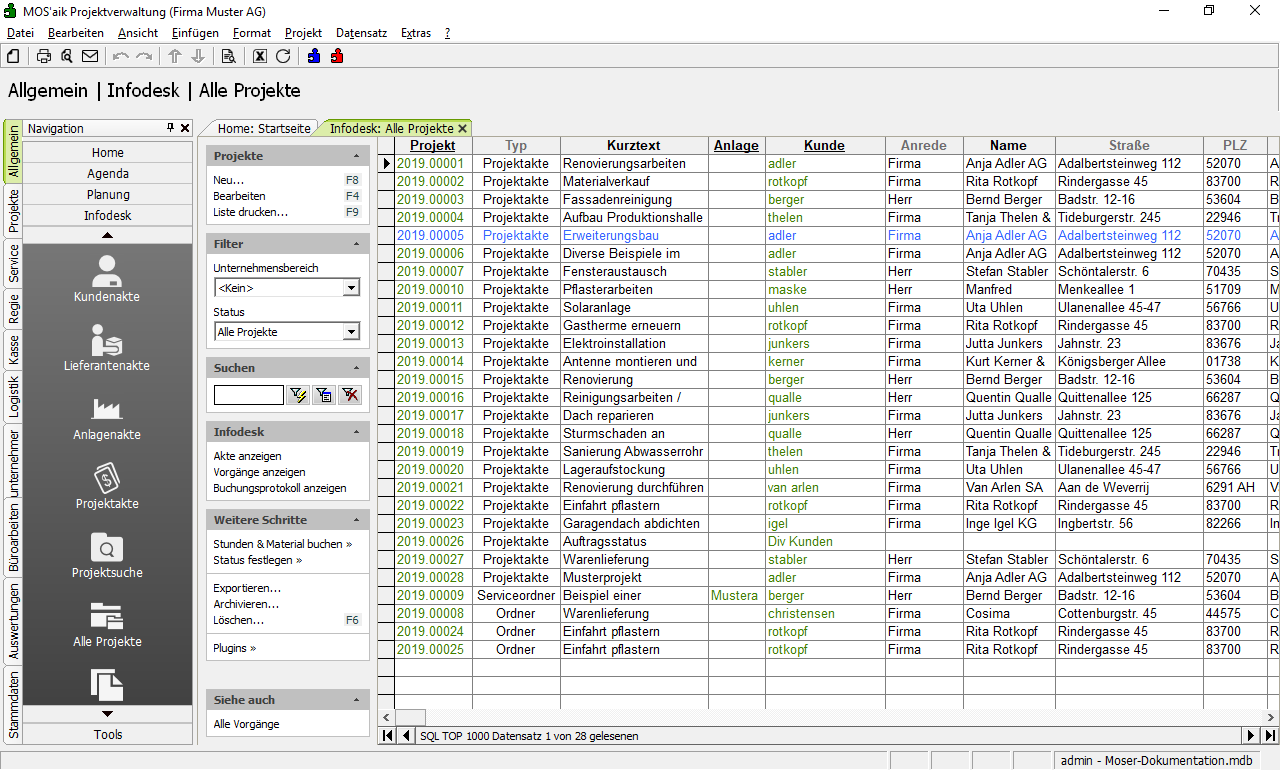This screenshot has width=1280, height=770.
Task: Click Alle Vorgänge link
Action: pos(246,724)
